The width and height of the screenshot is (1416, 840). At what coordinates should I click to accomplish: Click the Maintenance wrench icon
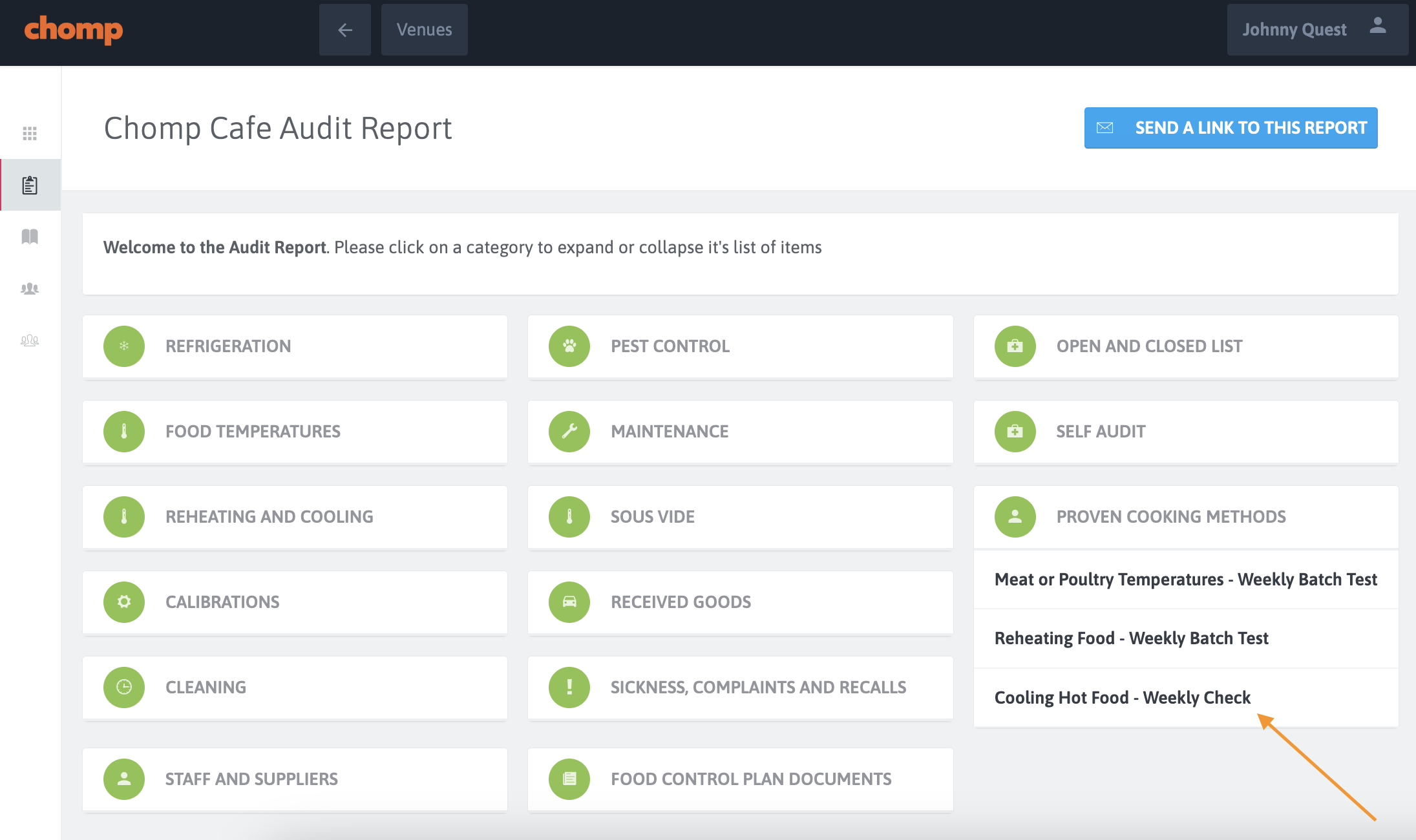tap(569, 432)
